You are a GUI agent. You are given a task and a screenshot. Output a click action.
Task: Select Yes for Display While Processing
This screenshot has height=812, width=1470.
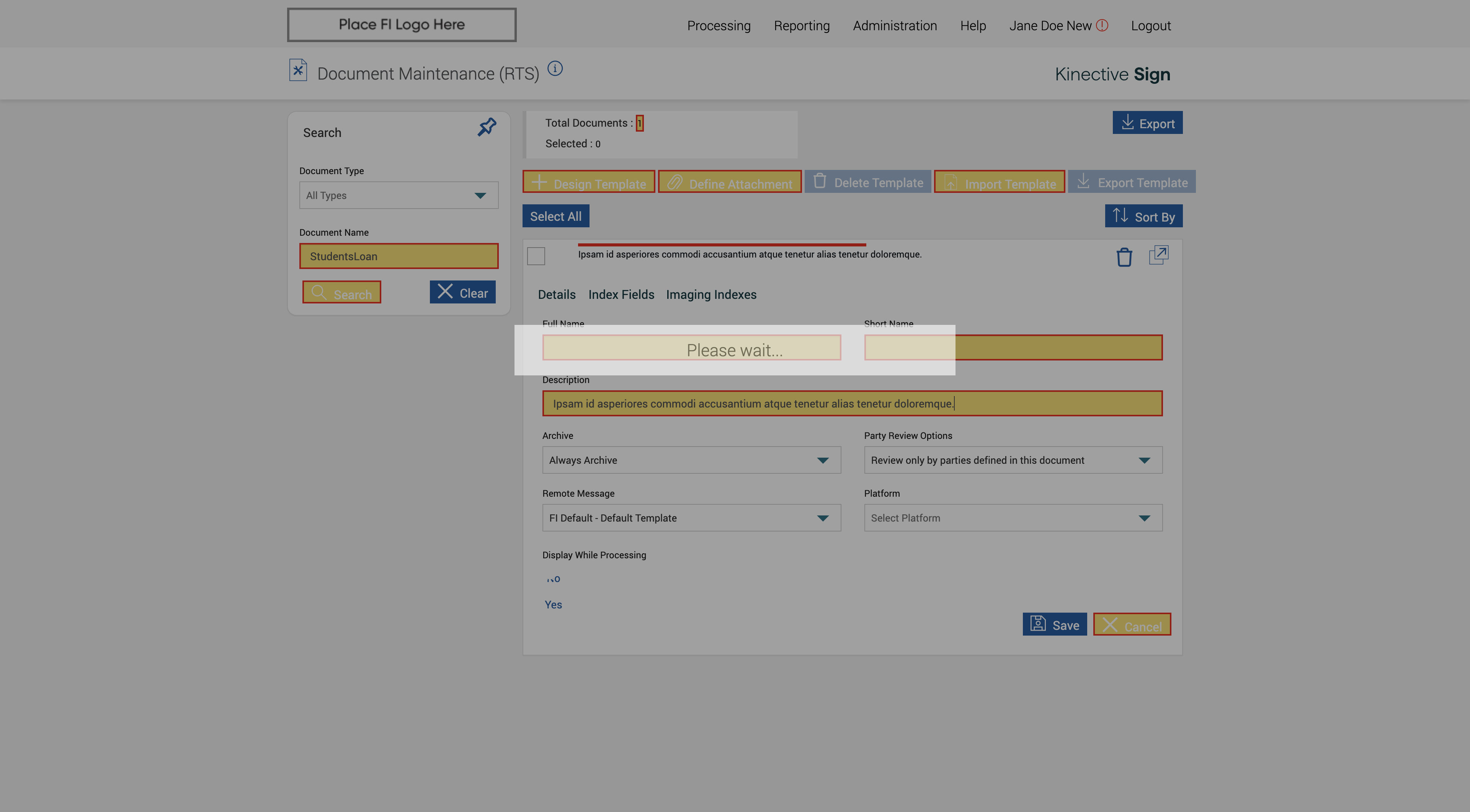coord(553,605)
